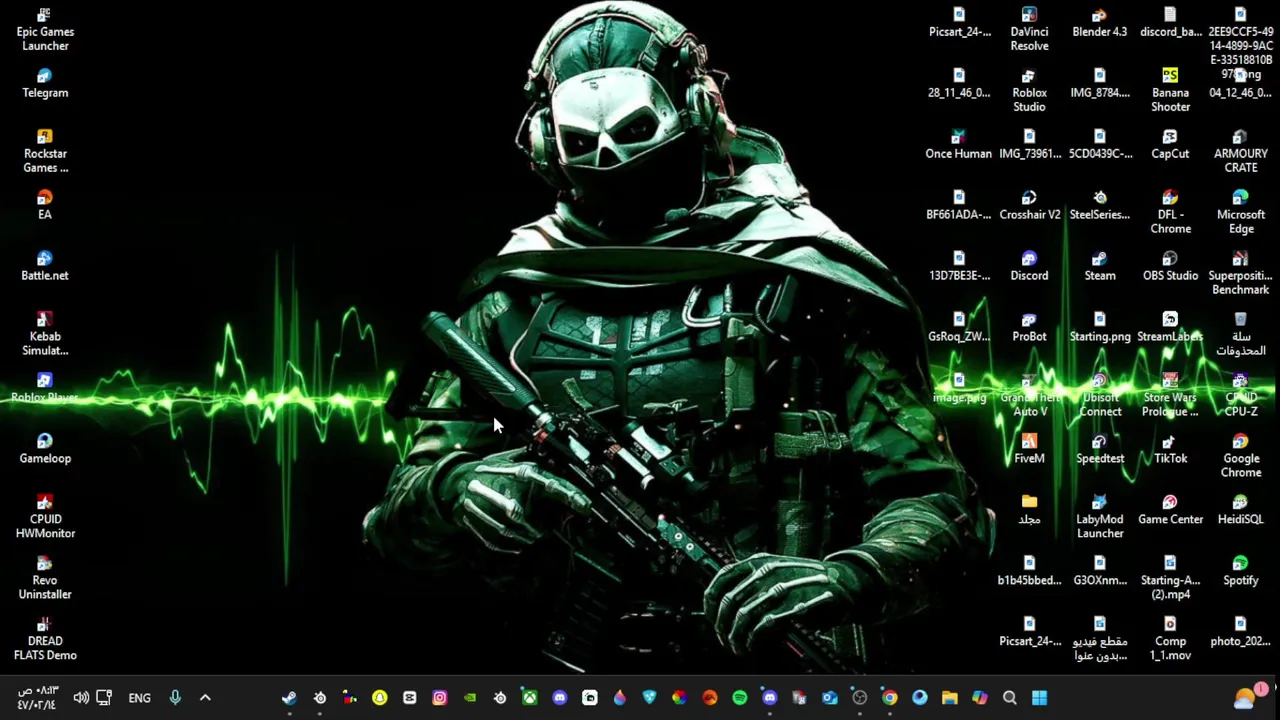Select the Roblox Player desktop icon
The width and height of the screenshot is (1280, 720).
tap(45, 389)
